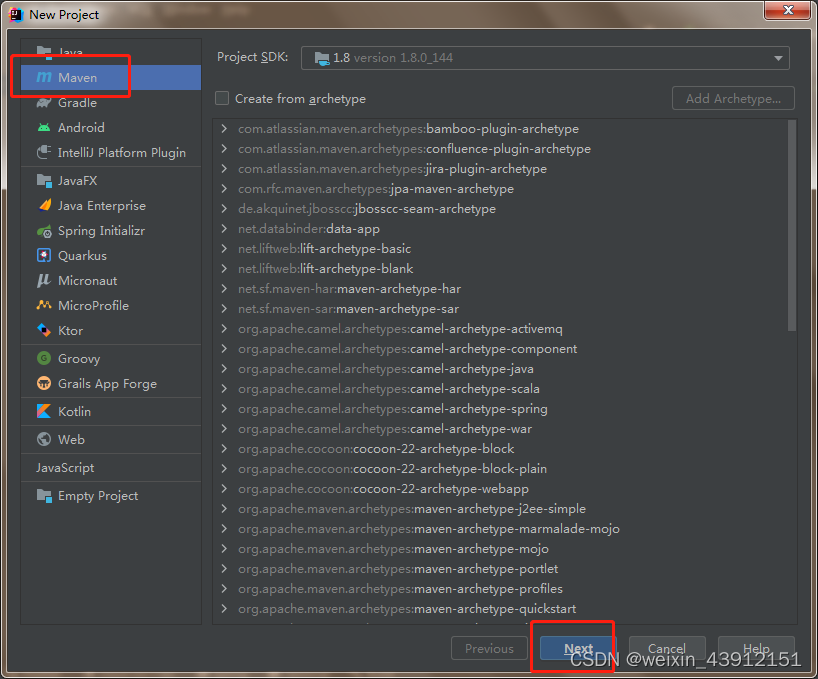Select Android project type

[x=111, y=128]
